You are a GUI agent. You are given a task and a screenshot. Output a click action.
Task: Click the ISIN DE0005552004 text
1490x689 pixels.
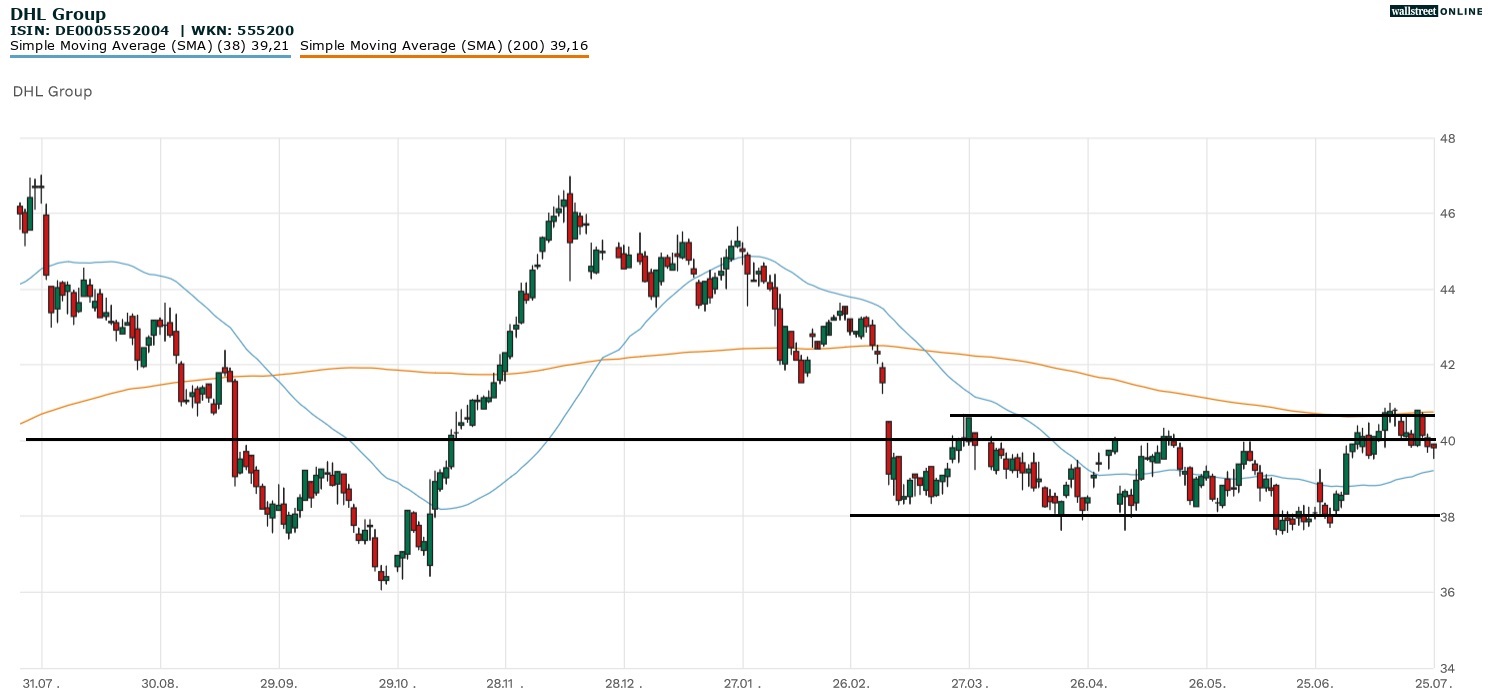tap(90, 31)
